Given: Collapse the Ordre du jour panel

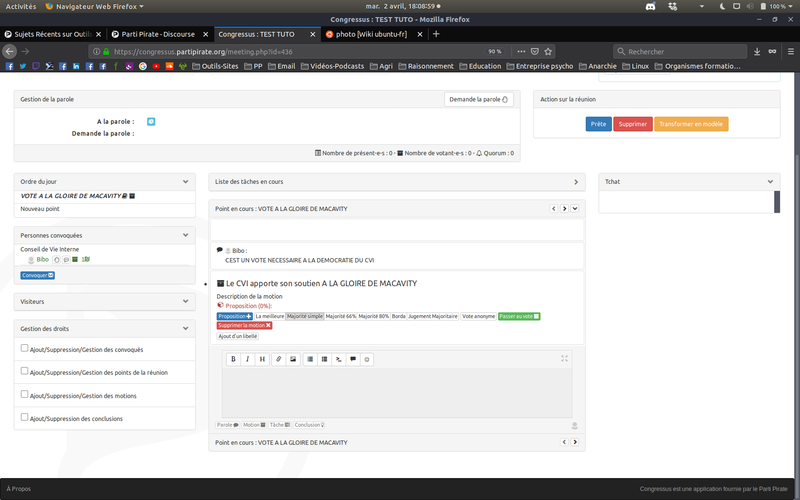Looking at the screenshot, I should point(186,181).
